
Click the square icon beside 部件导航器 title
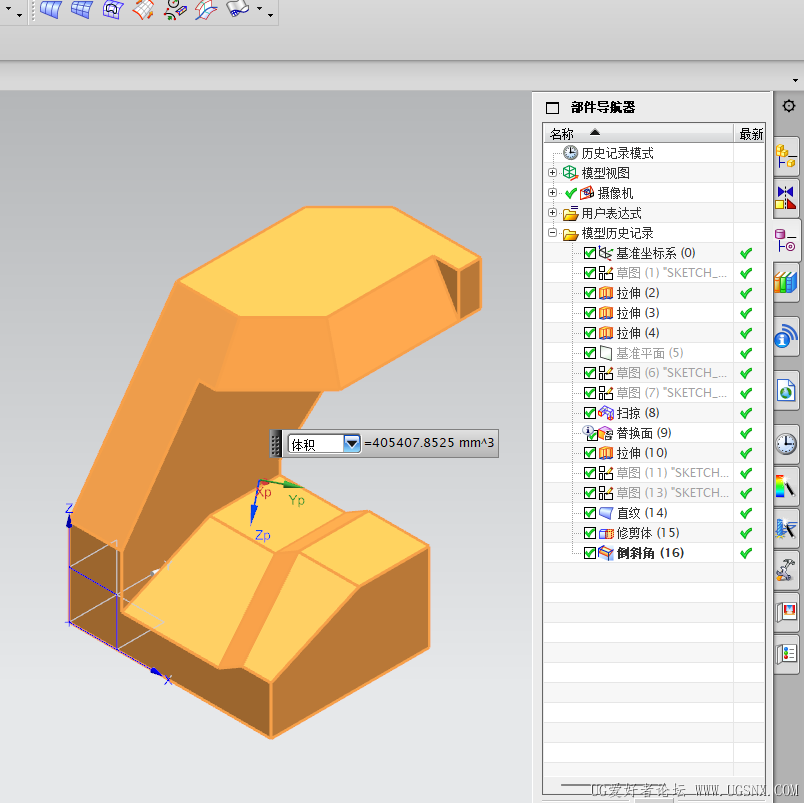pyautogui.click(x=552, y=108)
